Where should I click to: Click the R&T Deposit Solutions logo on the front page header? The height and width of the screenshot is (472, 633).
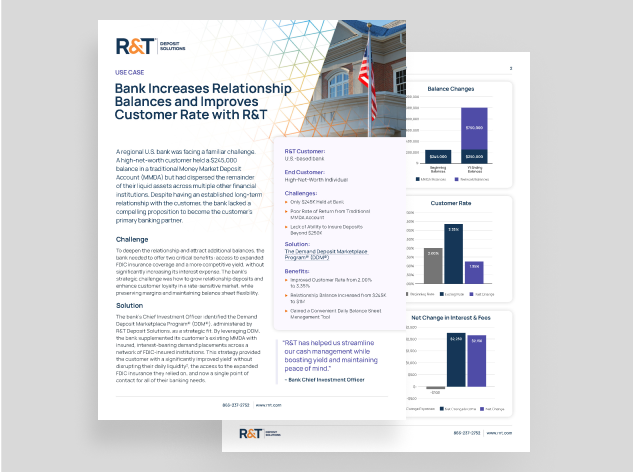151,46
